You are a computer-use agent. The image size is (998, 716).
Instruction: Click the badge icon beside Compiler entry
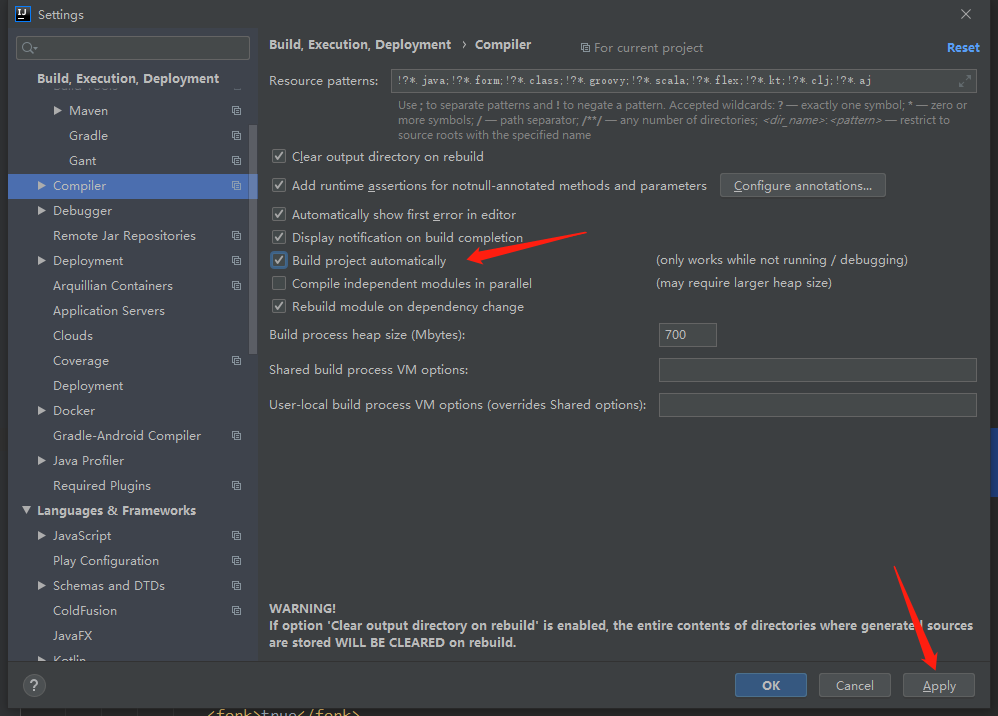click(x=237, y=185)
